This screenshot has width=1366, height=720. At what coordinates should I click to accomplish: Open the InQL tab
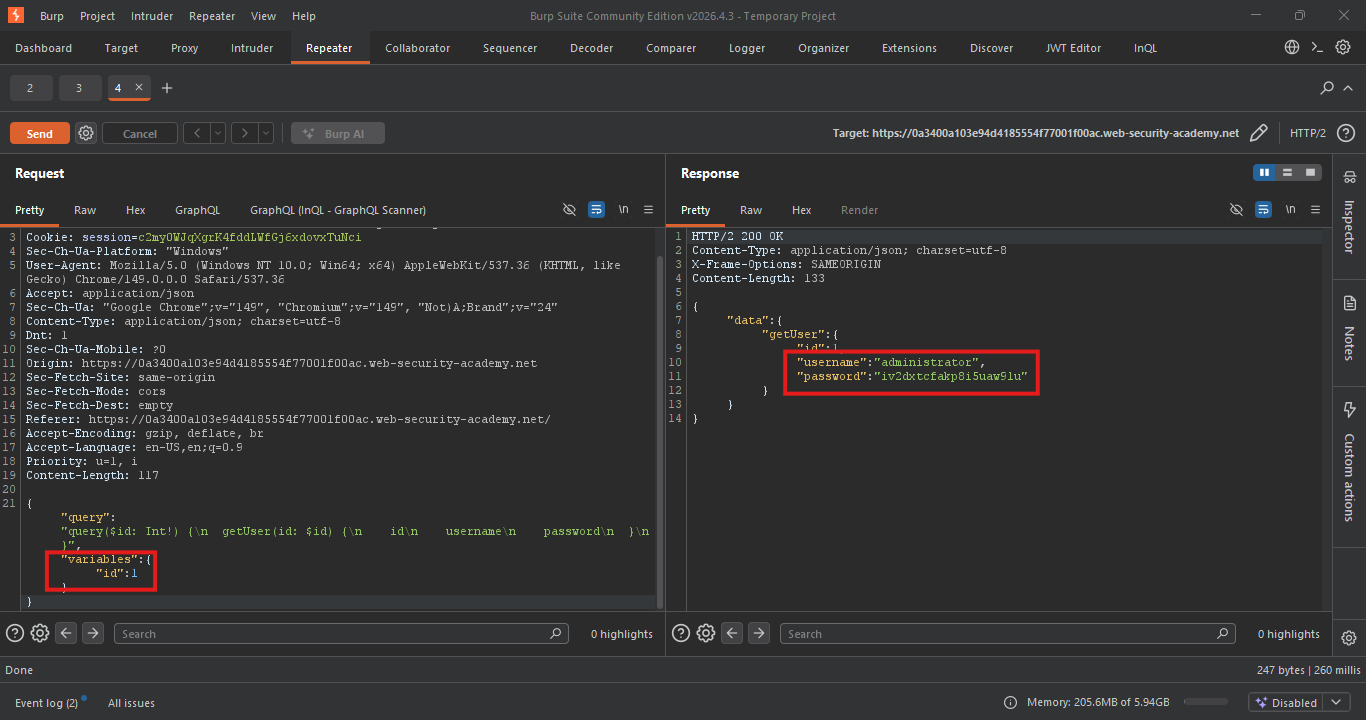tap(1145, 48)
